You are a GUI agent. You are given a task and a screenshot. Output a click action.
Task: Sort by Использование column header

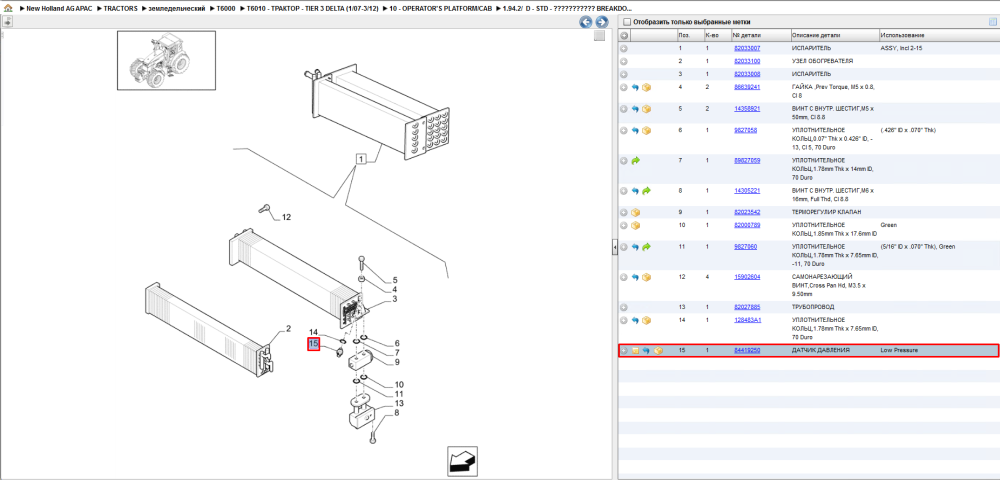(938, 35)
